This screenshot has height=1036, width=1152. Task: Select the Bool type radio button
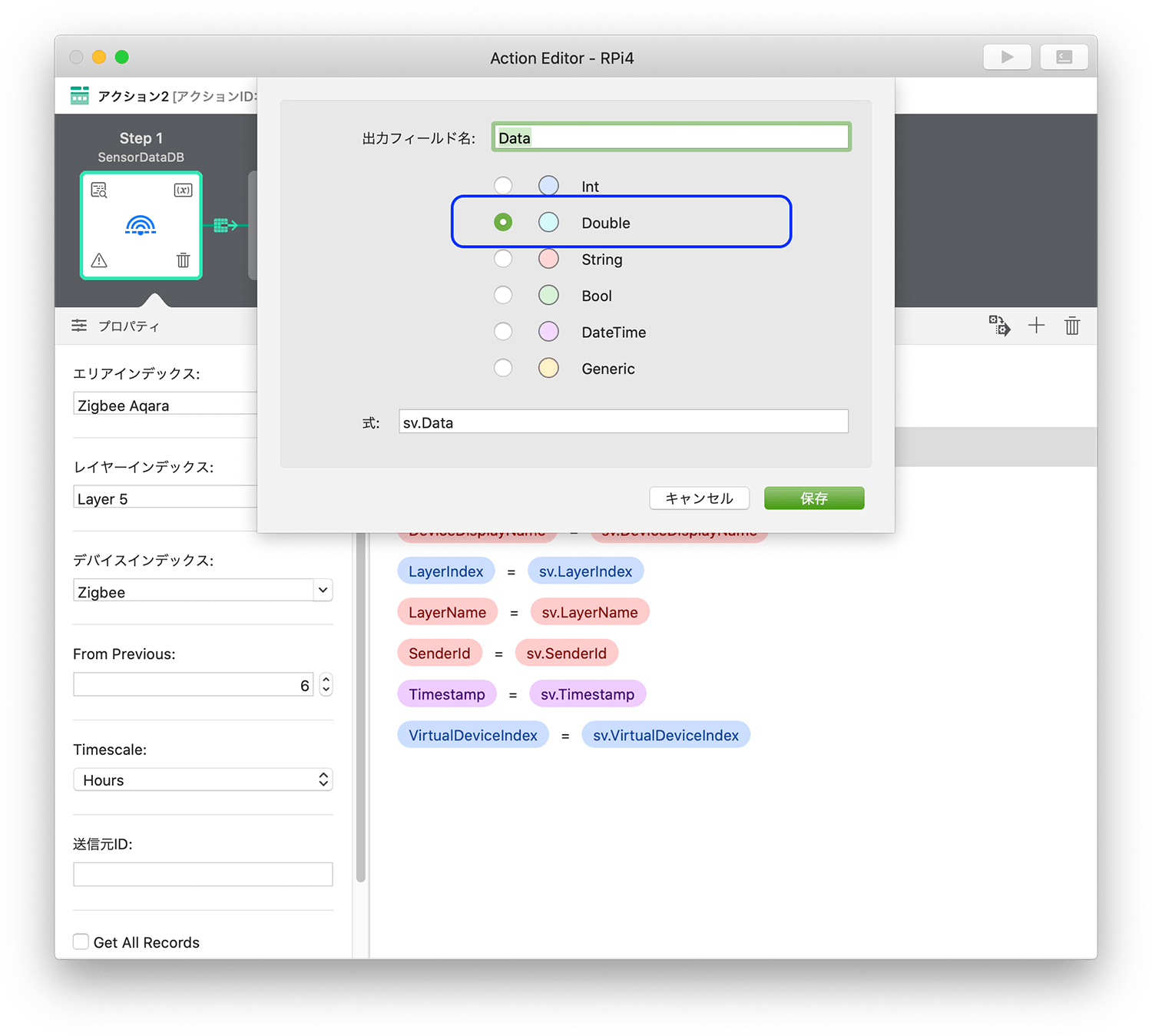point(503,295)
